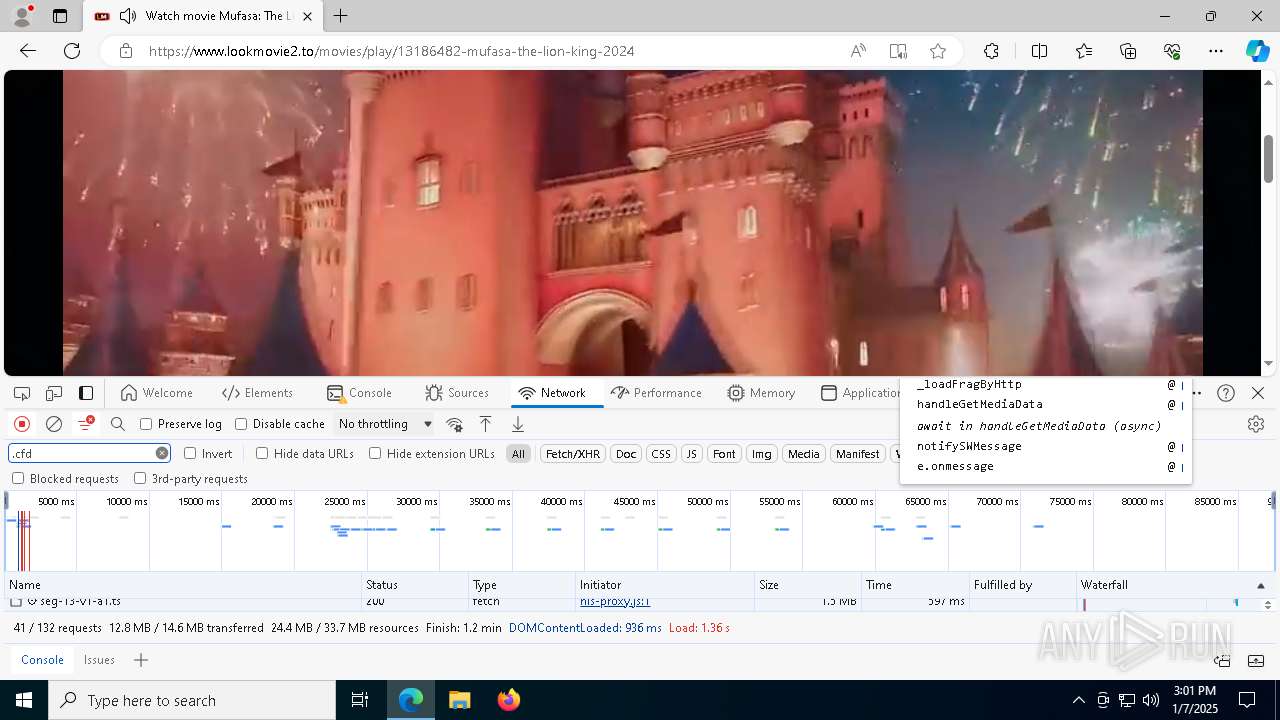This screenshot has width=1280, height=720.
Task: Import HAR file with upload arrow
Action: point(485,424)
